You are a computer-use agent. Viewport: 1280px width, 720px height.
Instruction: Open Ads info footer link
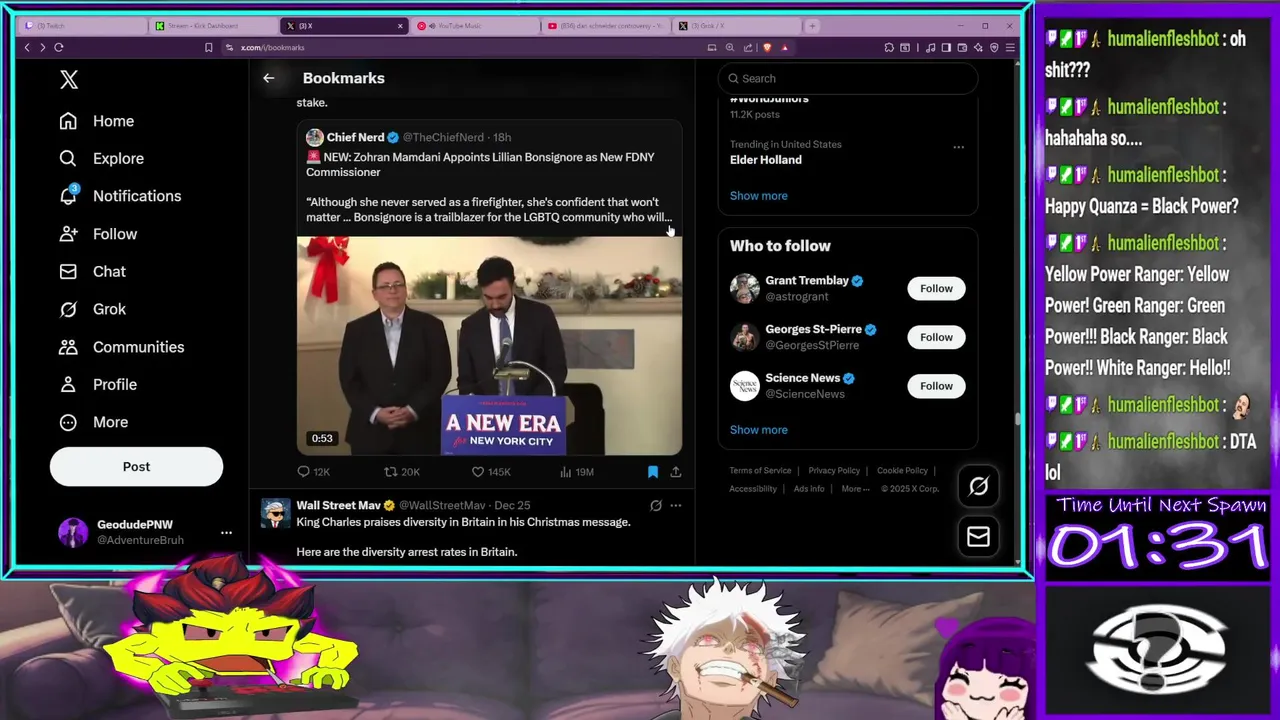coord(809,489)
